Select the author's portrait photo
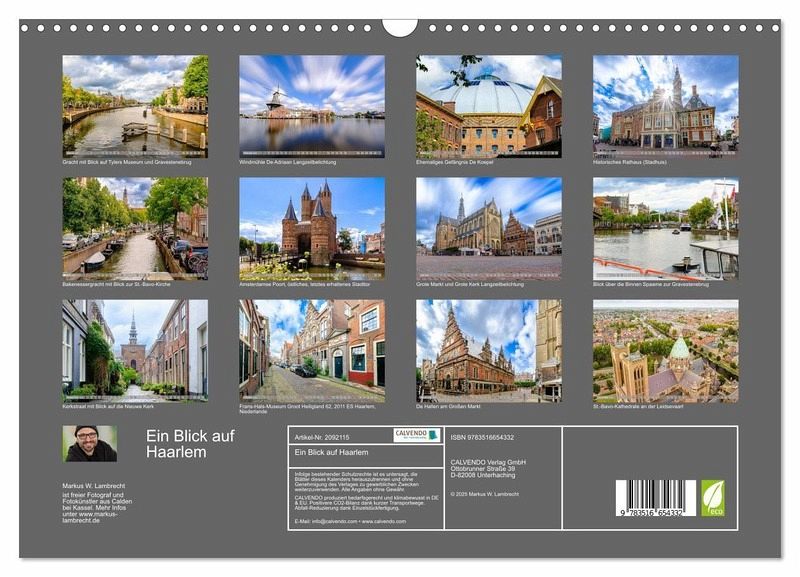The width and height of the screenshot is (800, 577). point(90,444)
